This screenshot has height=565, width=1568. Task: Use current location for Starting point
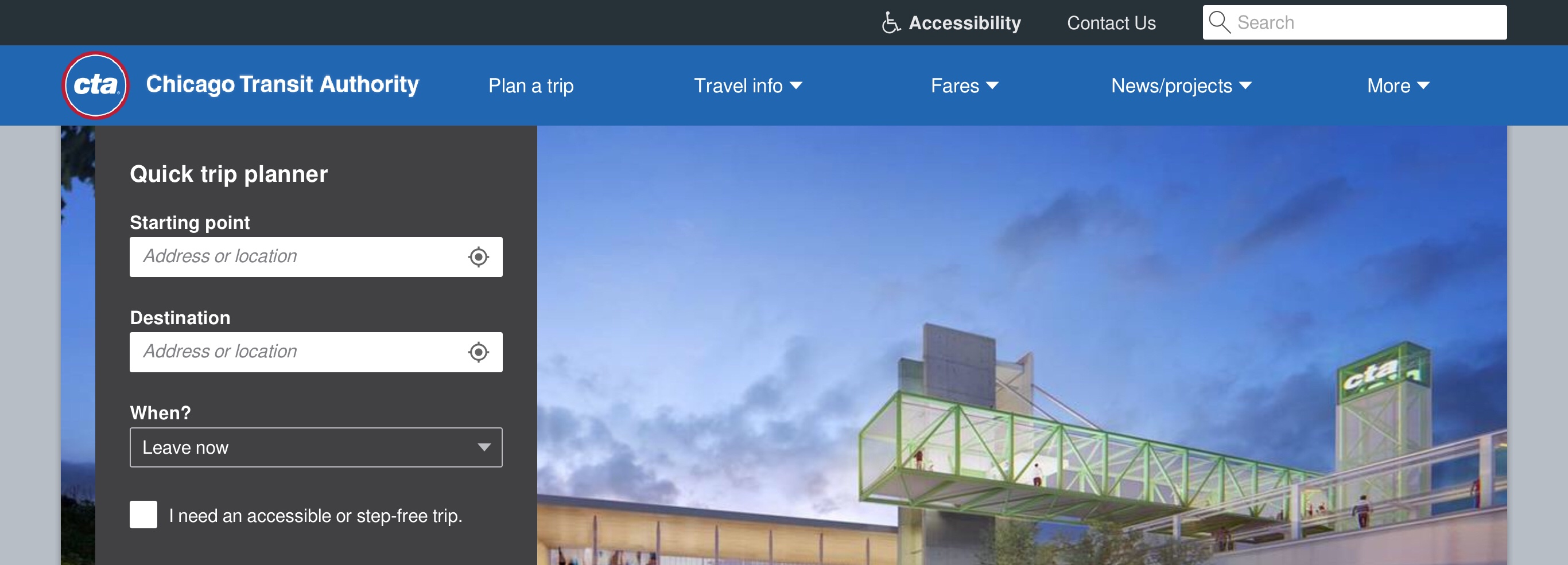(479, 256)
